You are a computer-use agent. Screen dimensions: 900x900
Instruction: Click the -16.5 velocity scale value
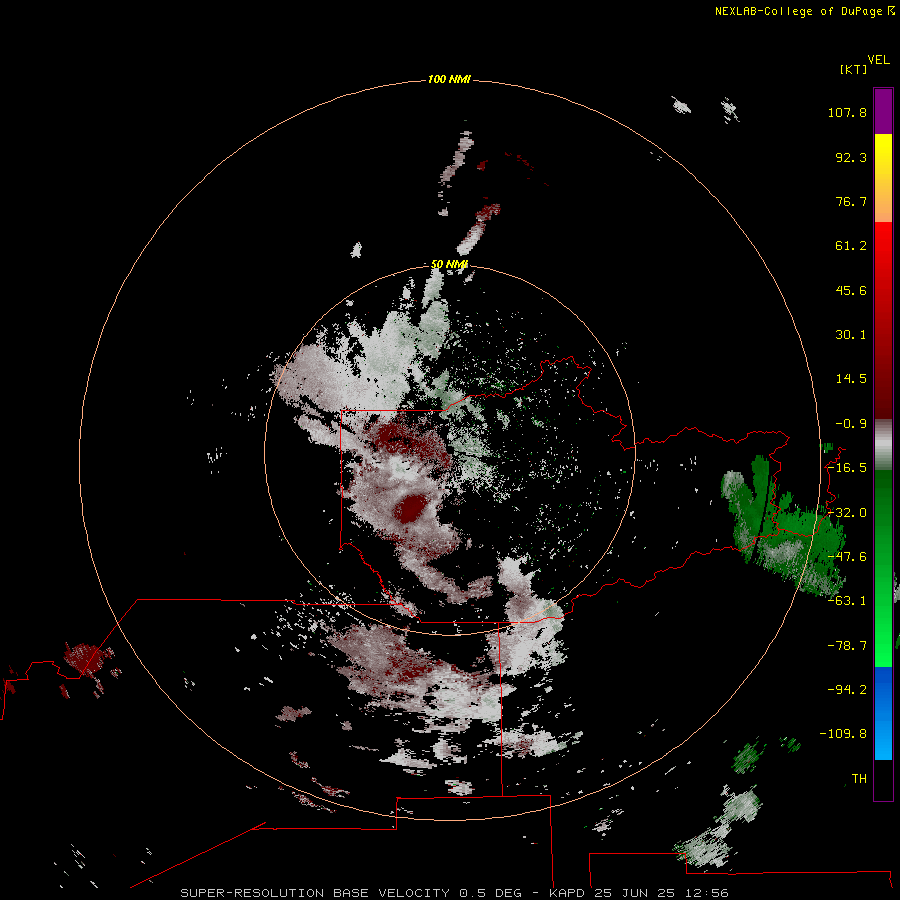tap(847, 468)
